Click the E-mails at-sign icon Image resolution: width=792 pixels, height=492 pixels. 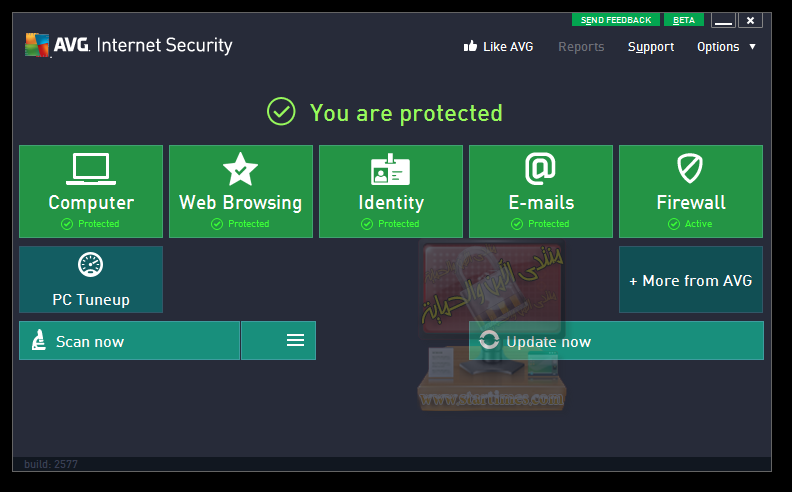[x=540, y=169]
